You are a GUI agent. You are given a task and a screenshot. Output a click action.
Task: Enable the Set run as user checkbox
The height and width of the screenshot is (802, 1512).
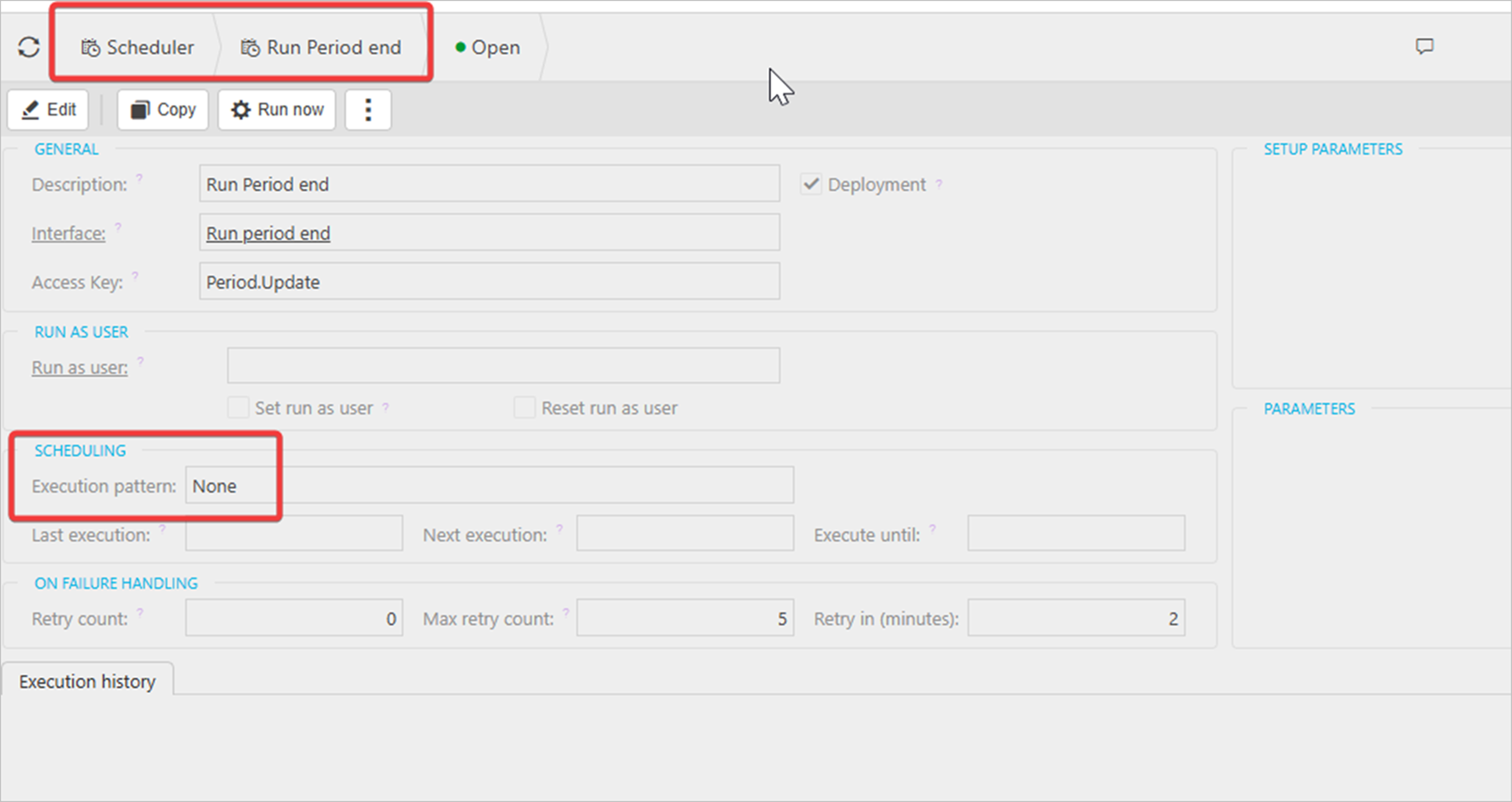point(238,408)
